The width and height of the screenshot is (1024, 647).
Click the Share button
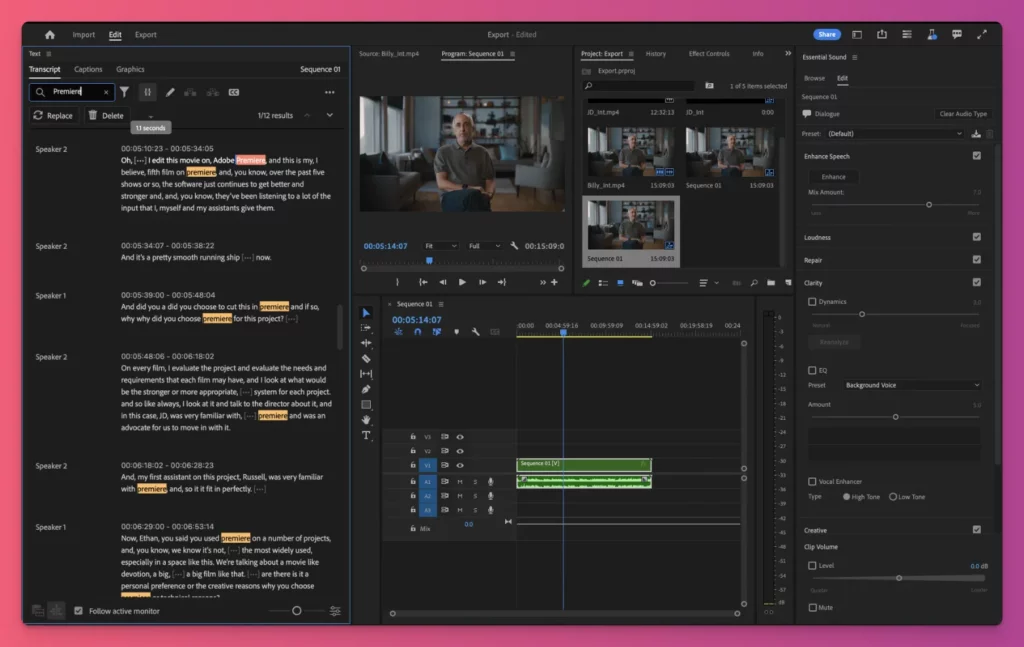(827, 35)
